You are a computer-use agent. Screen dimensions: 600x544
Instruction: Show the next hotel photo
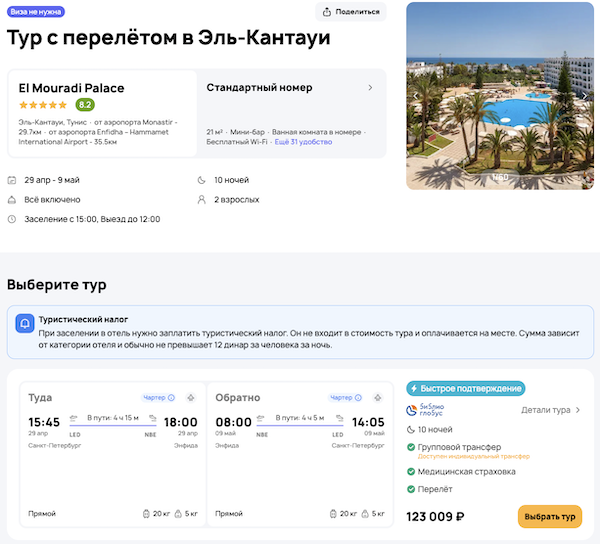(x=585, y=96)
